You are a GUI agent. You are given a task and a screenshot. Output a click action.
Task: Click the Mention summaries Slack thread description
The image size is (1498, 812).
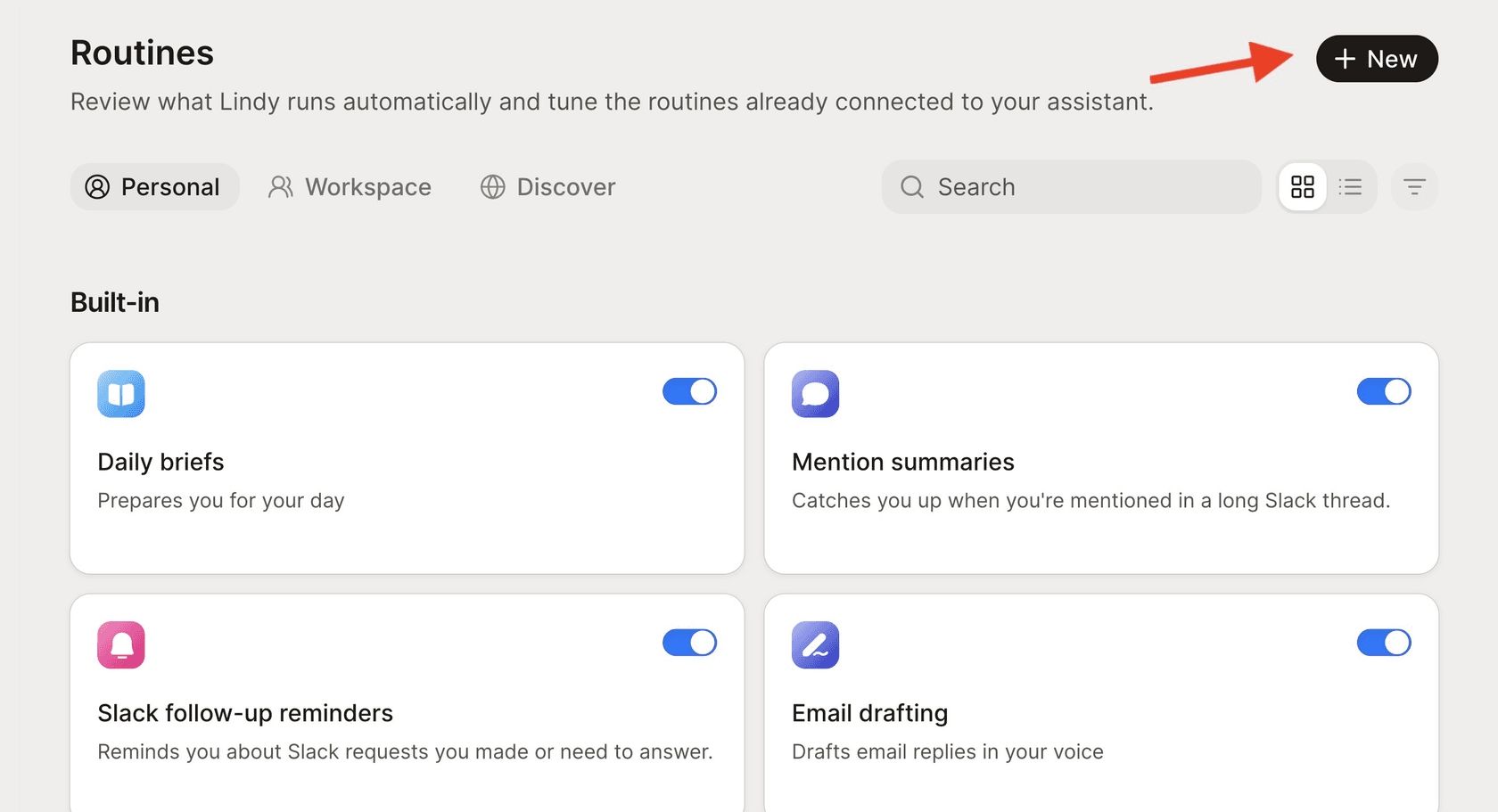pyautogui.click(x=1091, y=501)
